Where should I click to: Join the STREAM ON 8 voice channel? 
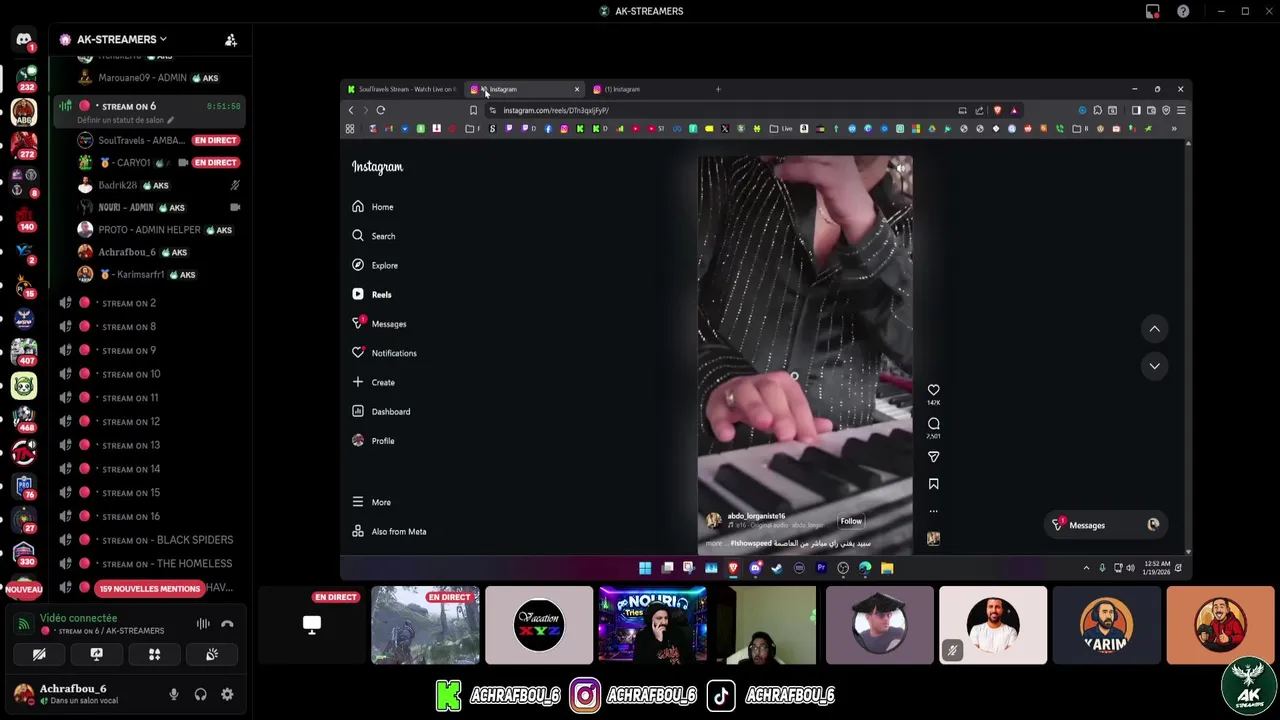click(147, 327)
